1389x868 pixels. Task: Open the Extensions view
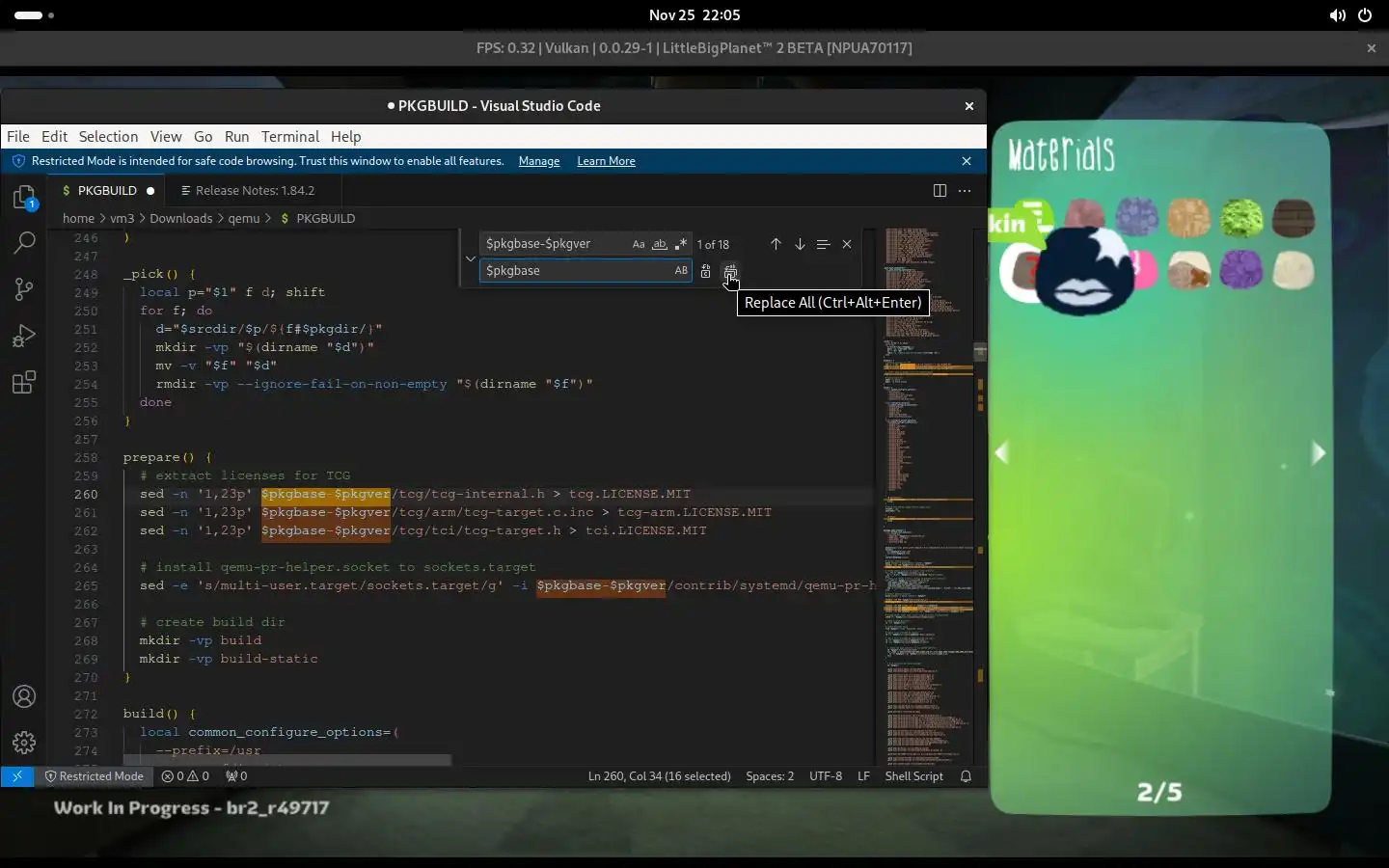coord(24,382)
